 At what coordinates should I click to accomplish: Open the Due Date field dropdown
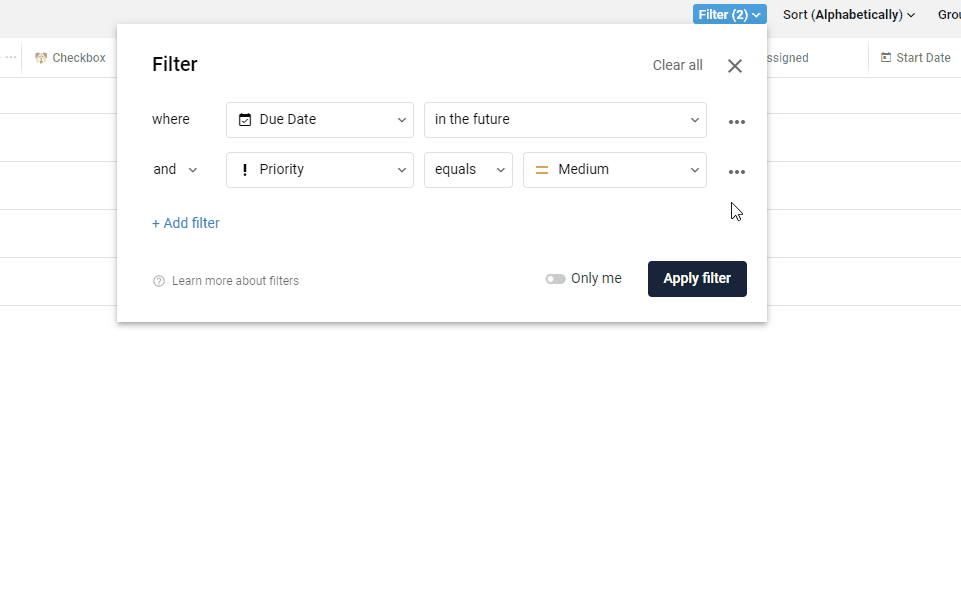tap(320, 120)
